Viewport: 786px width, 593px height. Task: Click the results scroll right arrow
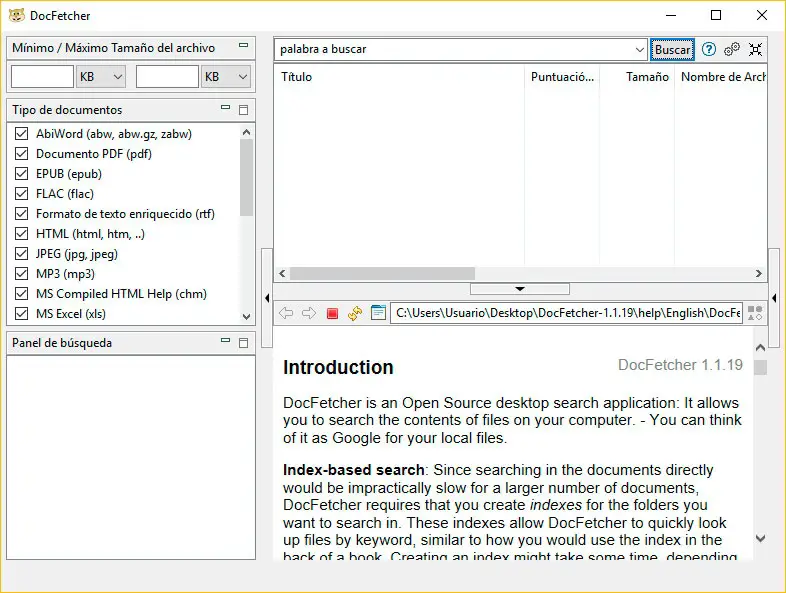point(758,273)
